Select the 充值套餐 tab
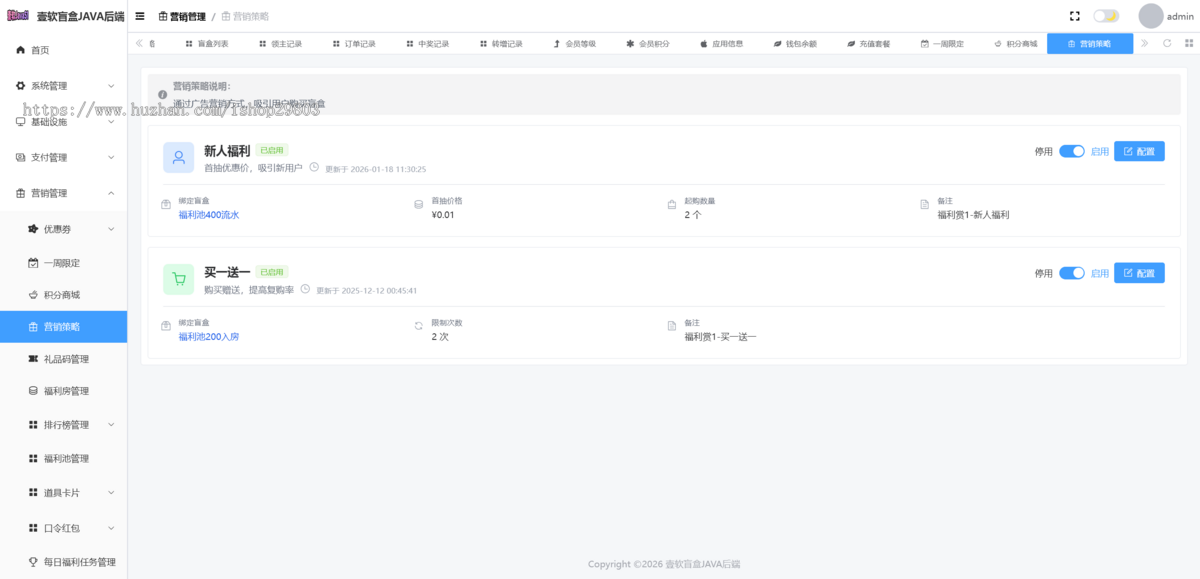The image size is (1200, 579). pos(868,44)
